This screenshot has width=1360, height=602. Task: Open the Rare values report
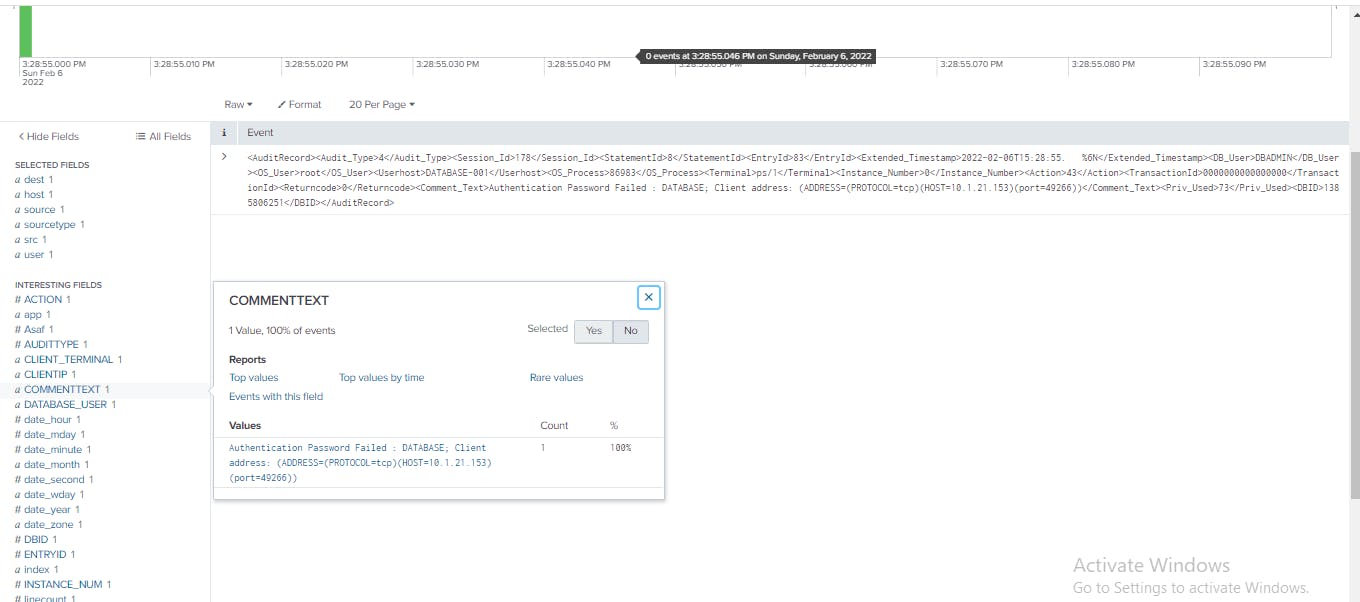pyautogui.click(x=557, y=378)
